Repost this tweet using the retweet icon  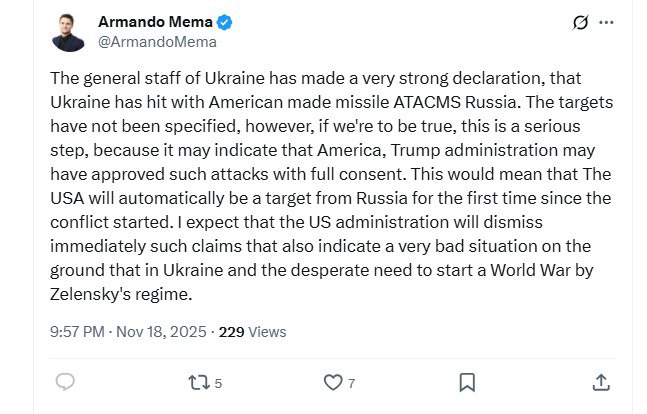198,381
